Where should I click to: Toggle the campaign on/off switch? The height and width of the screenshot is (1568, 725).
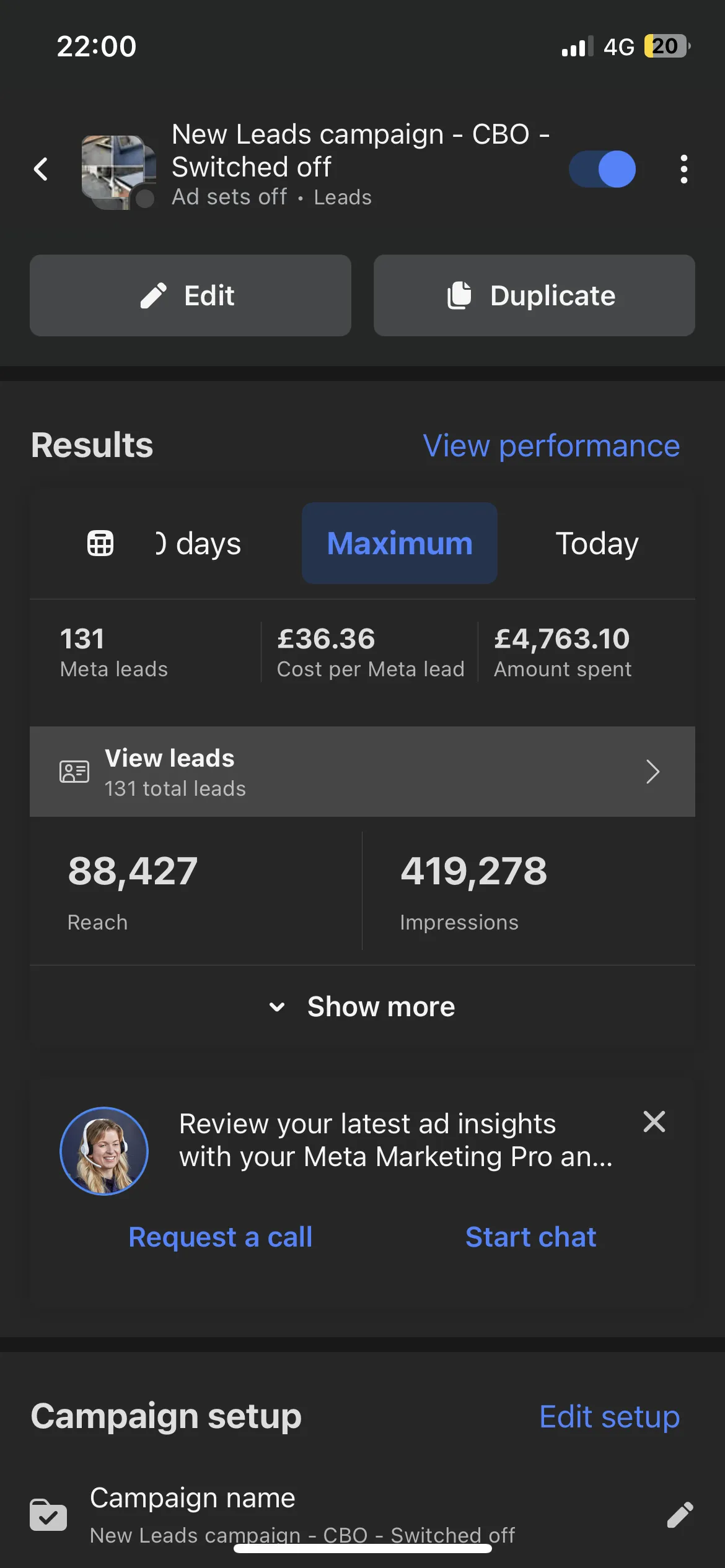602,169
